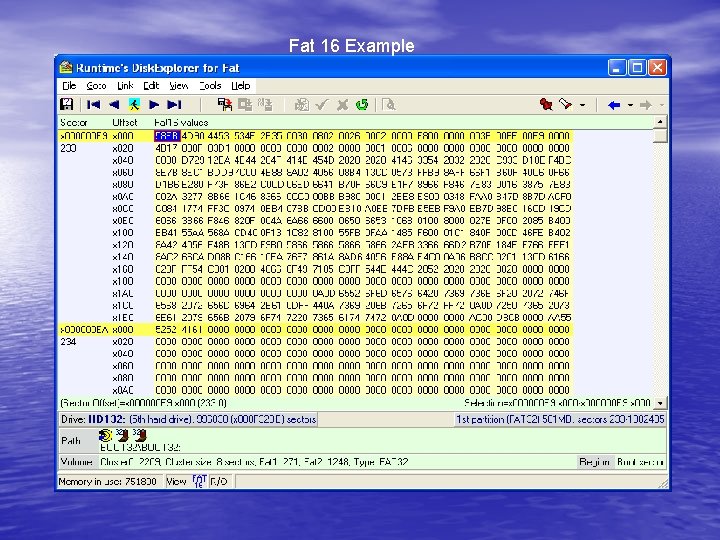Close the DiskExplorer window
The image size is (720, 540).
coord(658,68)
